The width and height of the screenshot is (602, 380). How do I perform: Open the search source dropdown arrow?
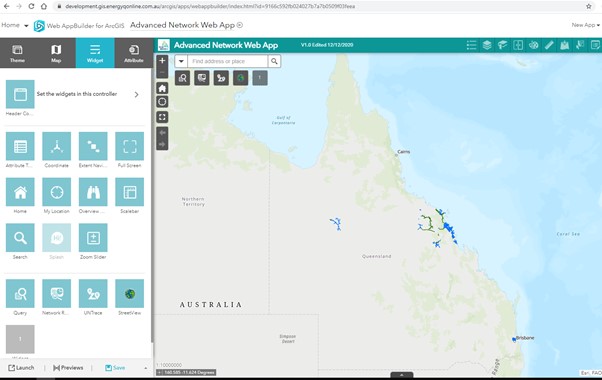pyautogui.click(x=181, y=61)
